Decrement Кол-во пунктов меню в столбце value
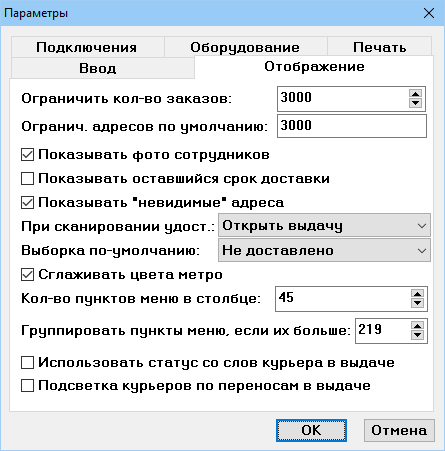The height and width of the screenshot is (451, 445). 417,303
